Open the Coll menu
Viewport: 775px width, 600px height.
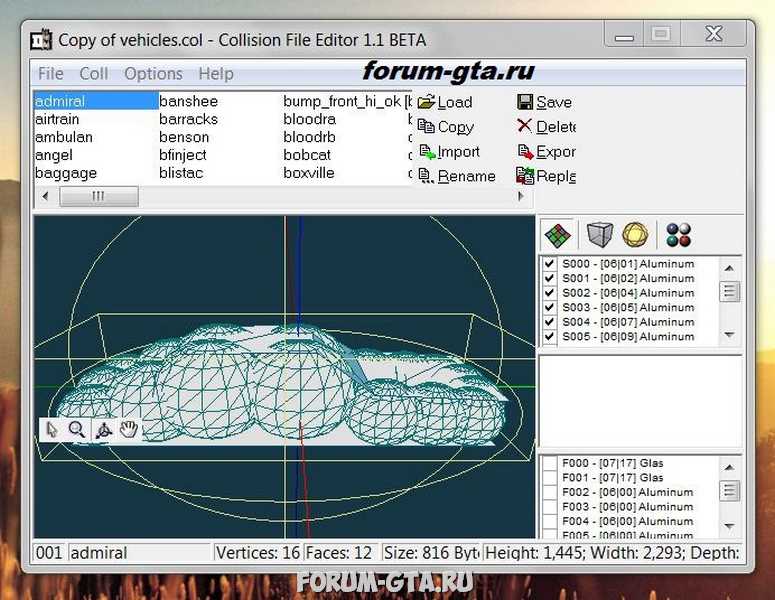pyautogui.click(x=93, y=74)
